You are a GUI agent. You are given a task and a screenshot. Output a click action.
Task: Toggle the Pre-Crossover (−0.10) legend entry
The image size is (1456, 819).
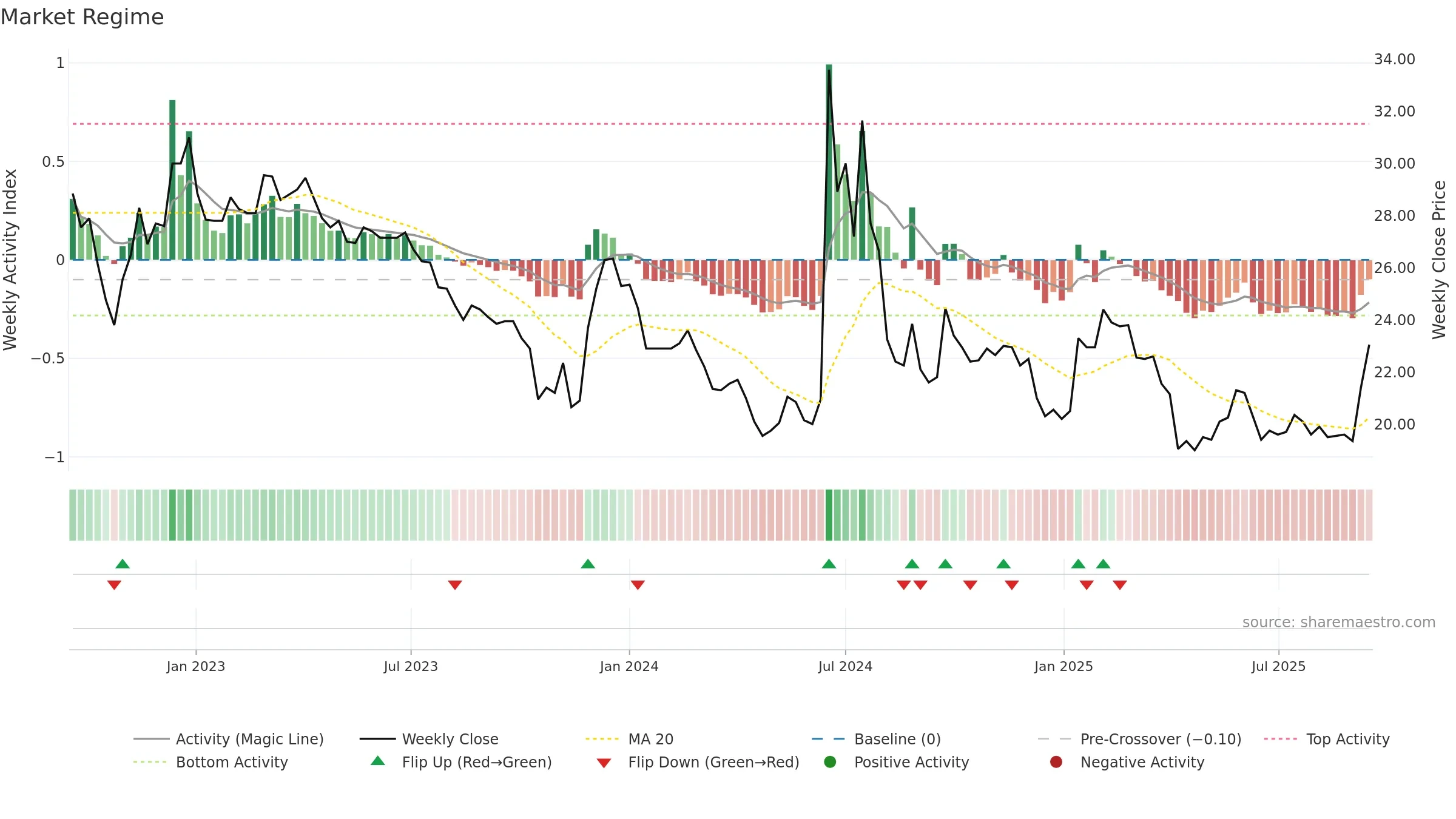[1139, 739]
